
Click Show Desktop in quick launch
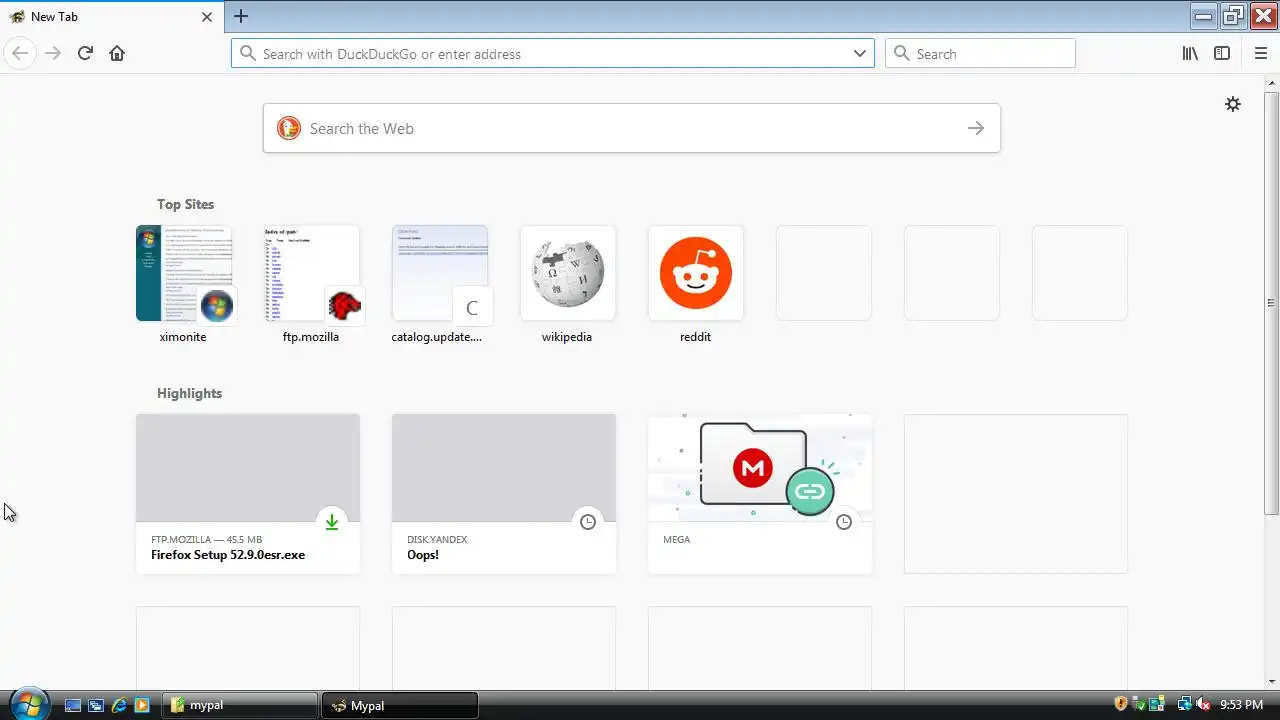coord(72,705)
